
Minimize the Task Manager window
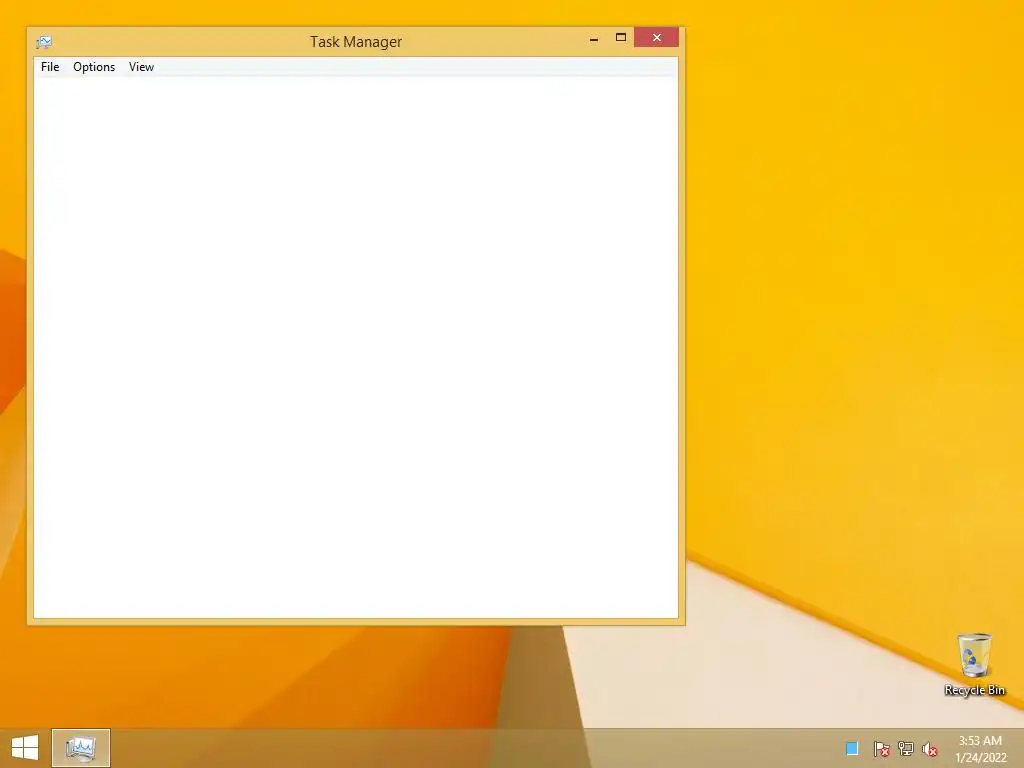[594, 39]
